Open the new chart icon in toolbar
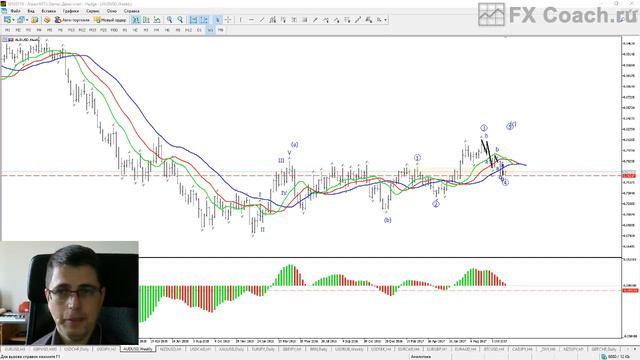Screen dimensions: 640x360 coord(7,20)
